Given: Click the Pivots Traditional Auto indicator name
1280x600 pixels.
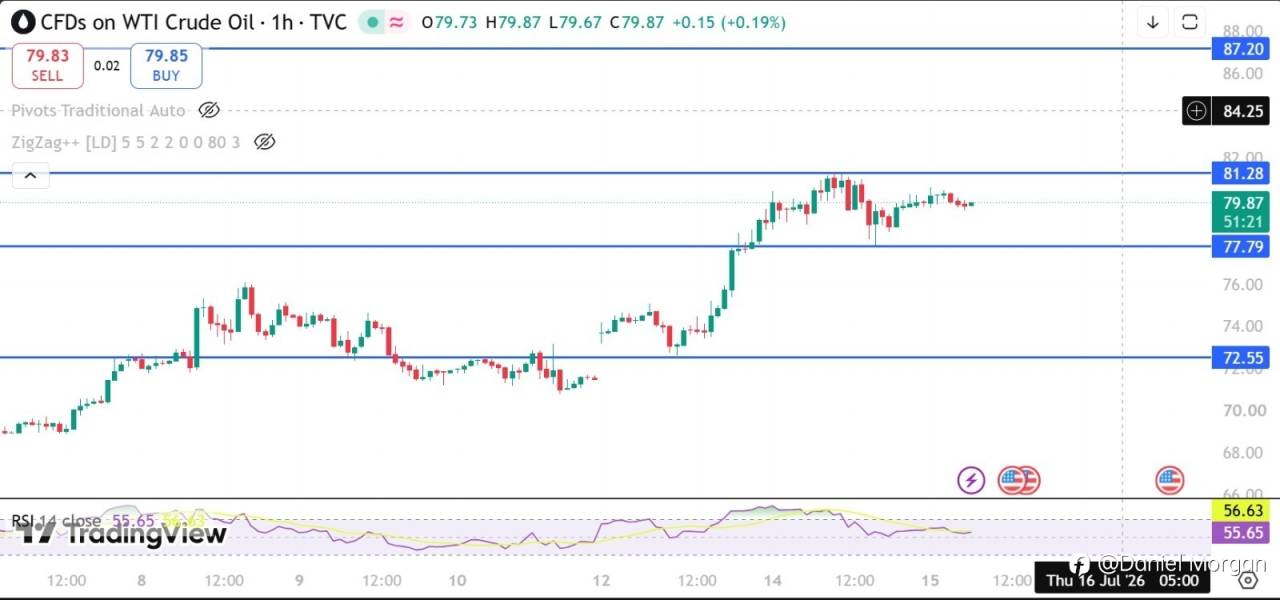Looking at the screenshot, I should click(x=98, y=110).
